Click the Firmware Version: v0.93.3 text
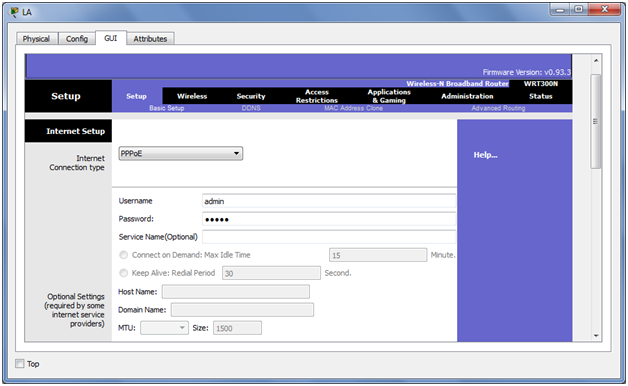The image size is (628, 386). [x=526, y=72]
